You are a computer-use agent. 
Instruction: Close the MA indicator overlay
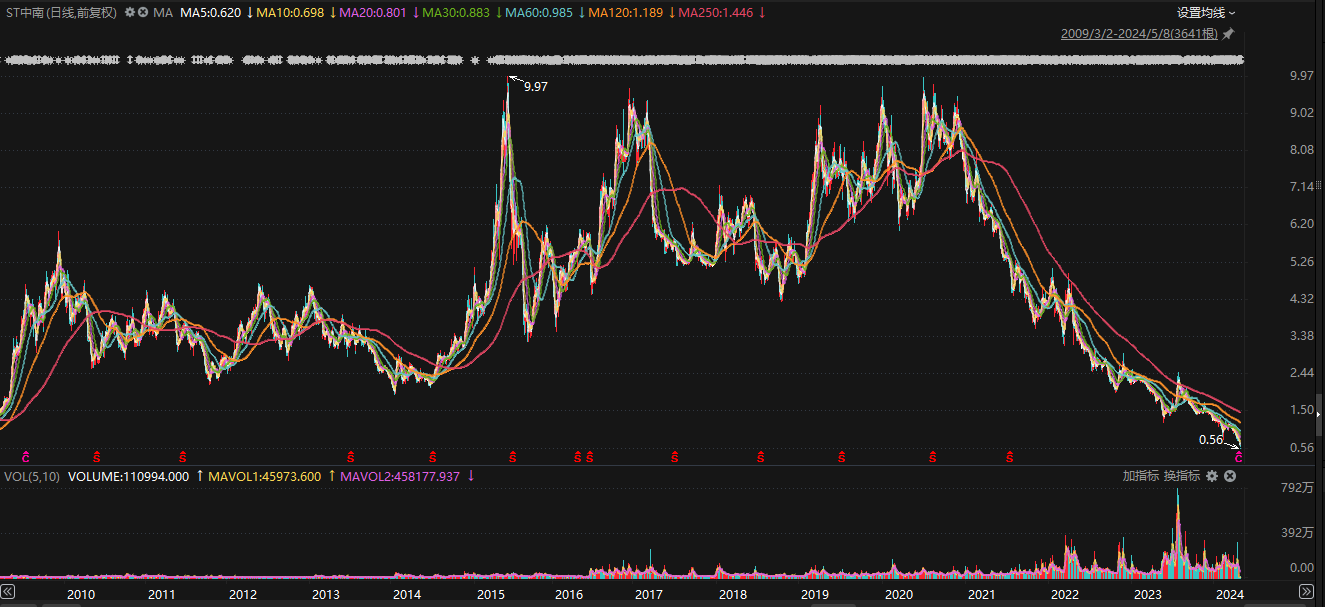click(x=143, y=13)
